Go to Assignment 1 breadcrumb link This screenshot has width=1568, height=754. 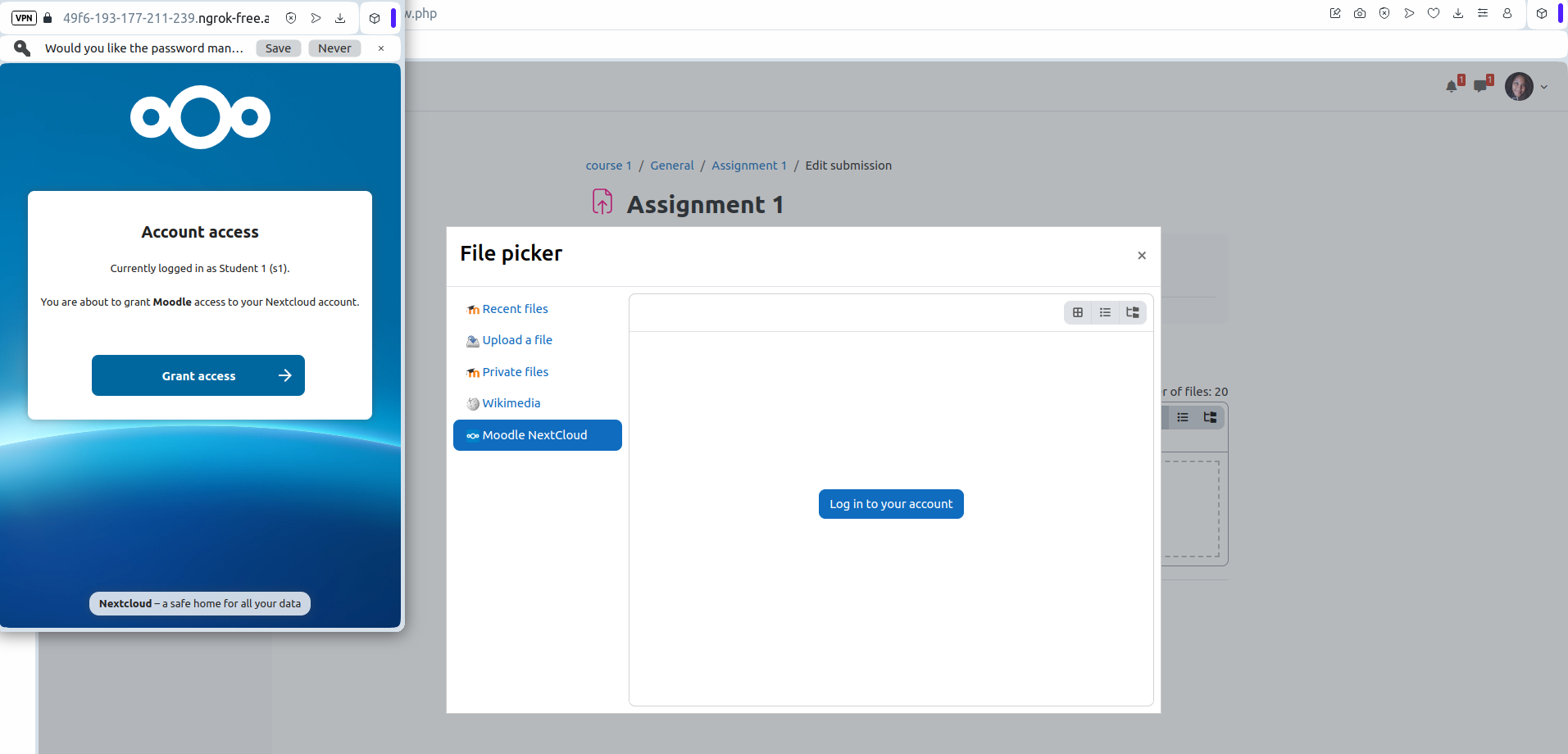pyautogui.click(x=749, y=166)
